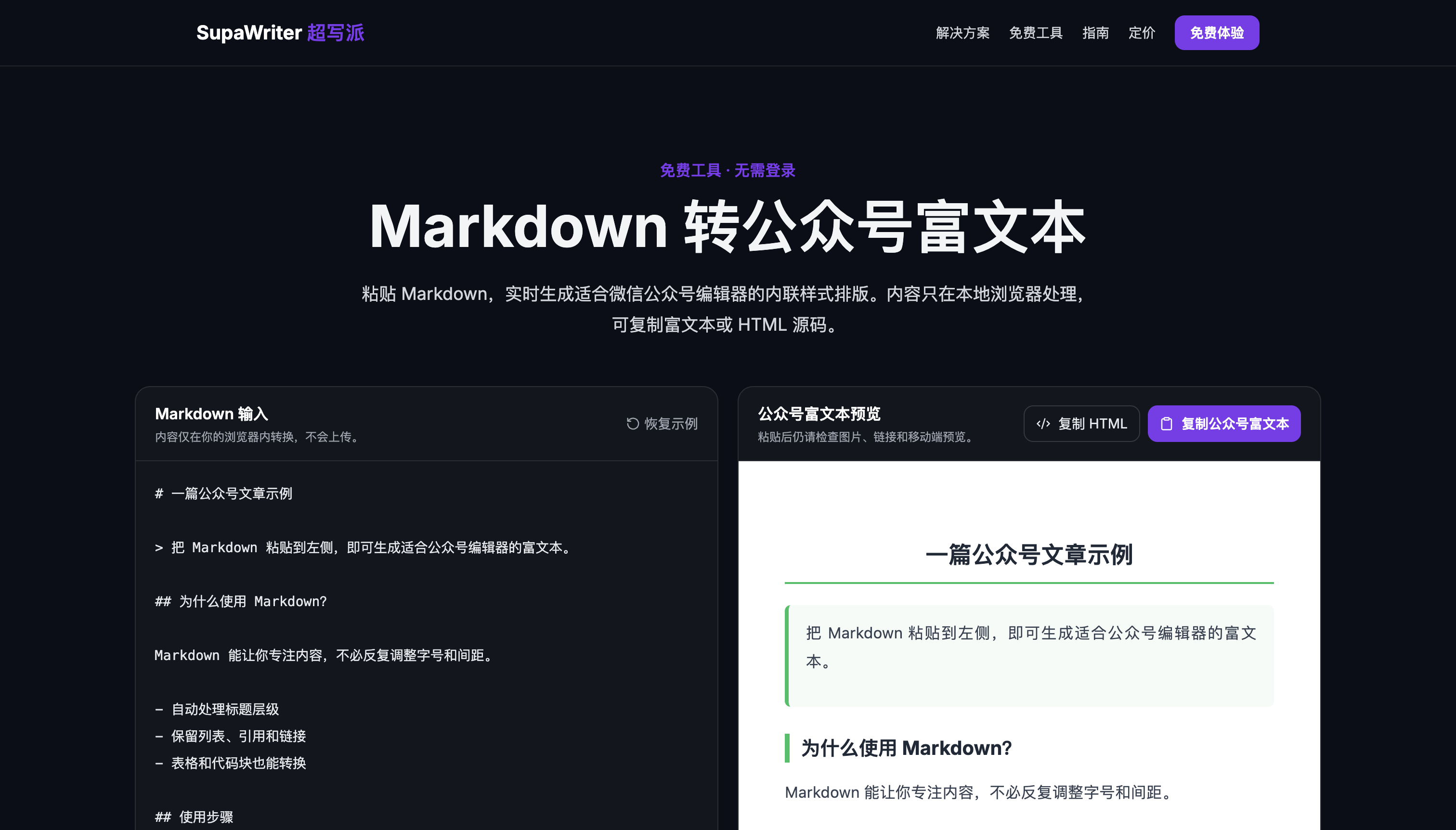Click the clipboard icon on 复制公众号富文本

pos(1167,424)
